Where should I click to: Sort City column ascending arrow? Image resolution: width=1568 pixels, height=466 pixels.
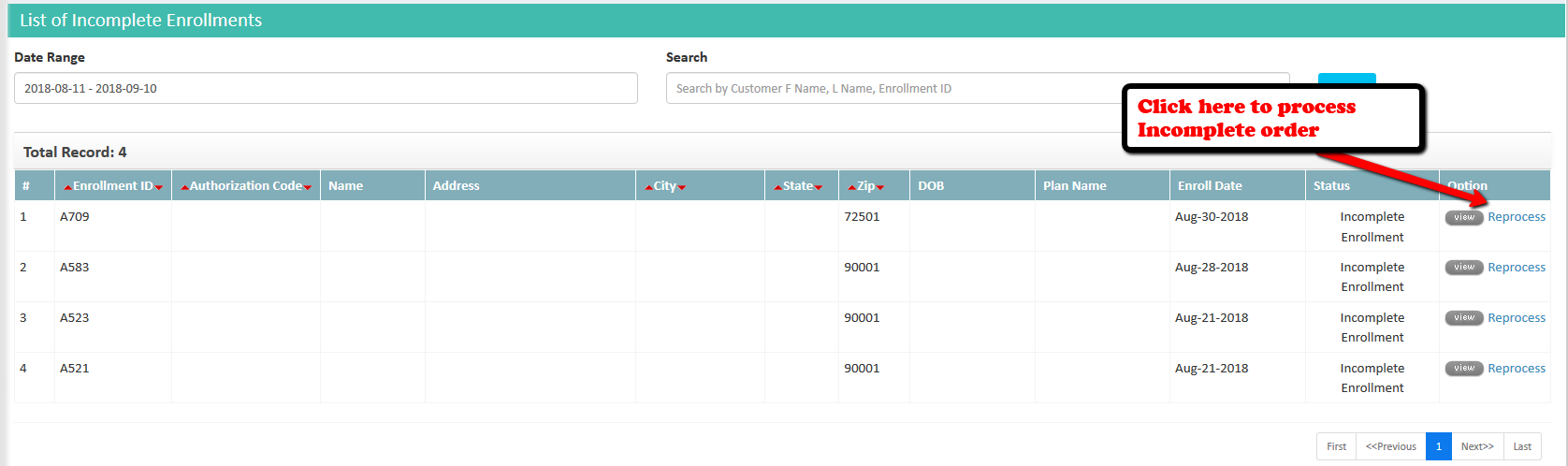(648, 187)
